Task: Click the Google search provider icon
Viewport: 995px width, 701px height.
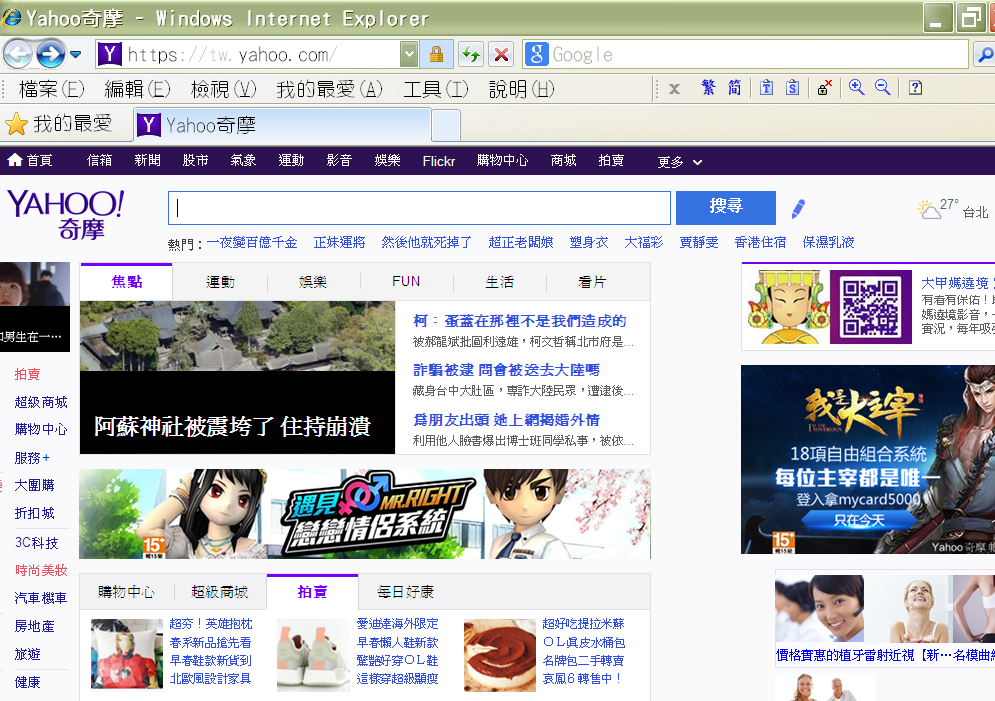Action: point(537,55)
